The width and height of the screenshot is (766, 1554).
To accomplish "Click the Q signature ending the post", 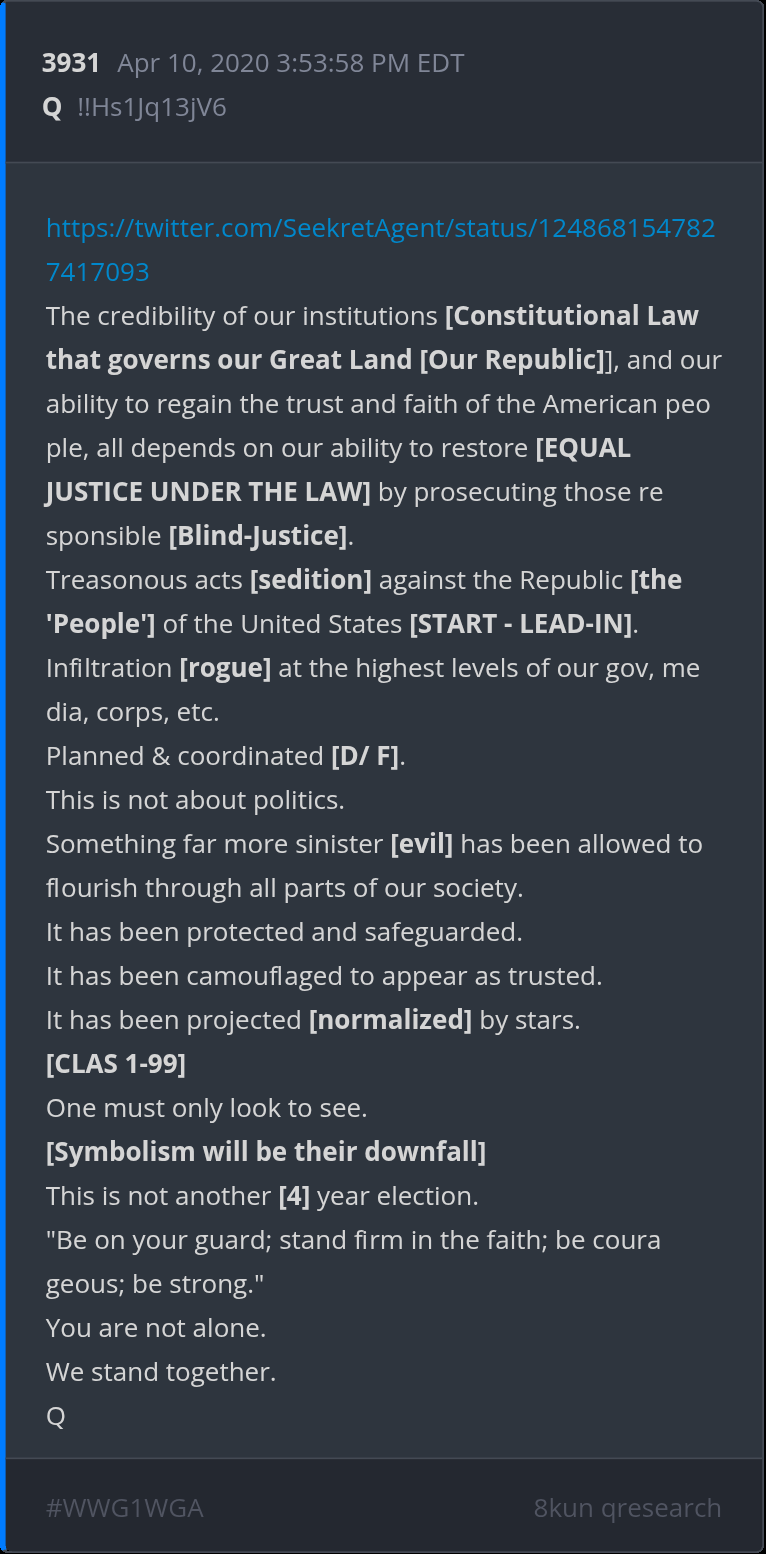I will click(56, 1416).
